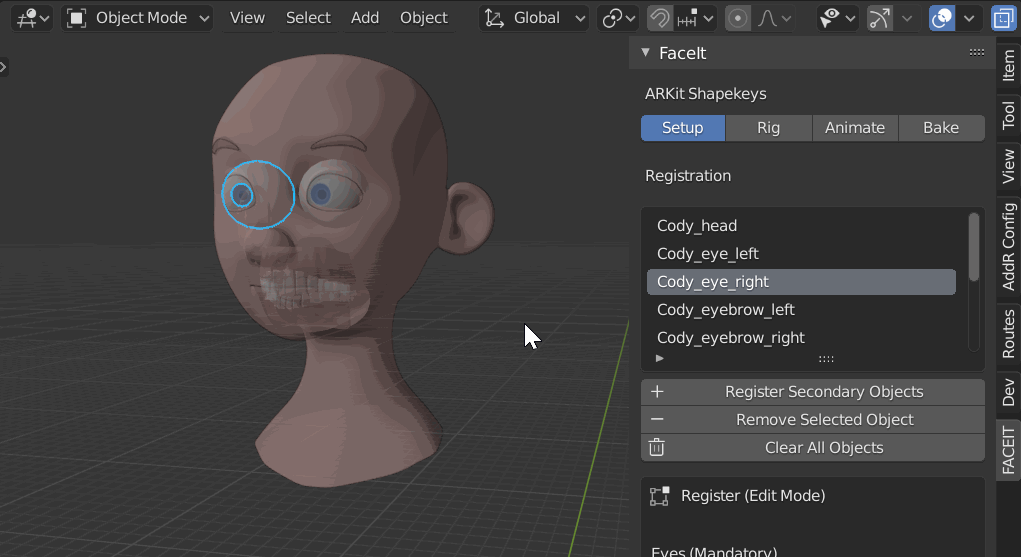Viewport: 1021px width, 557px height.
Task: Click Register (Edit Mode) vertex icon
Action: [660, 496]
